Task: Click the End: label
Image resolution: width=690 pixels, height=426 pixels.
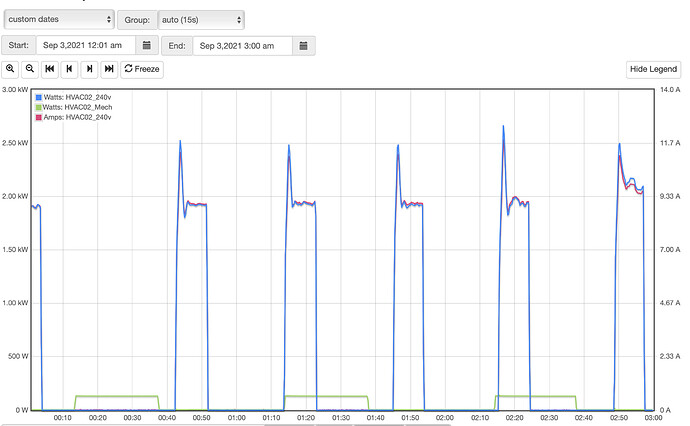Action: (x=177, y=46)
